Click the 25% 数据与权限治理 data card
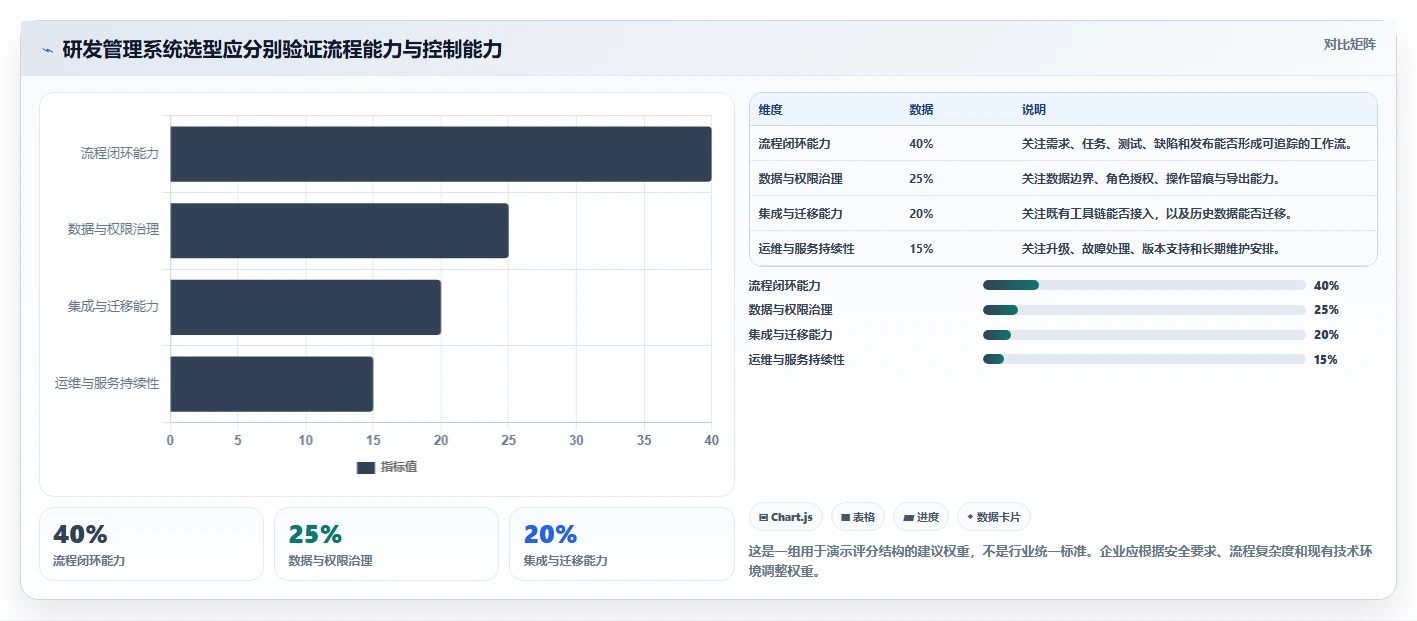 pyautogui.click(x=386, y=544)
